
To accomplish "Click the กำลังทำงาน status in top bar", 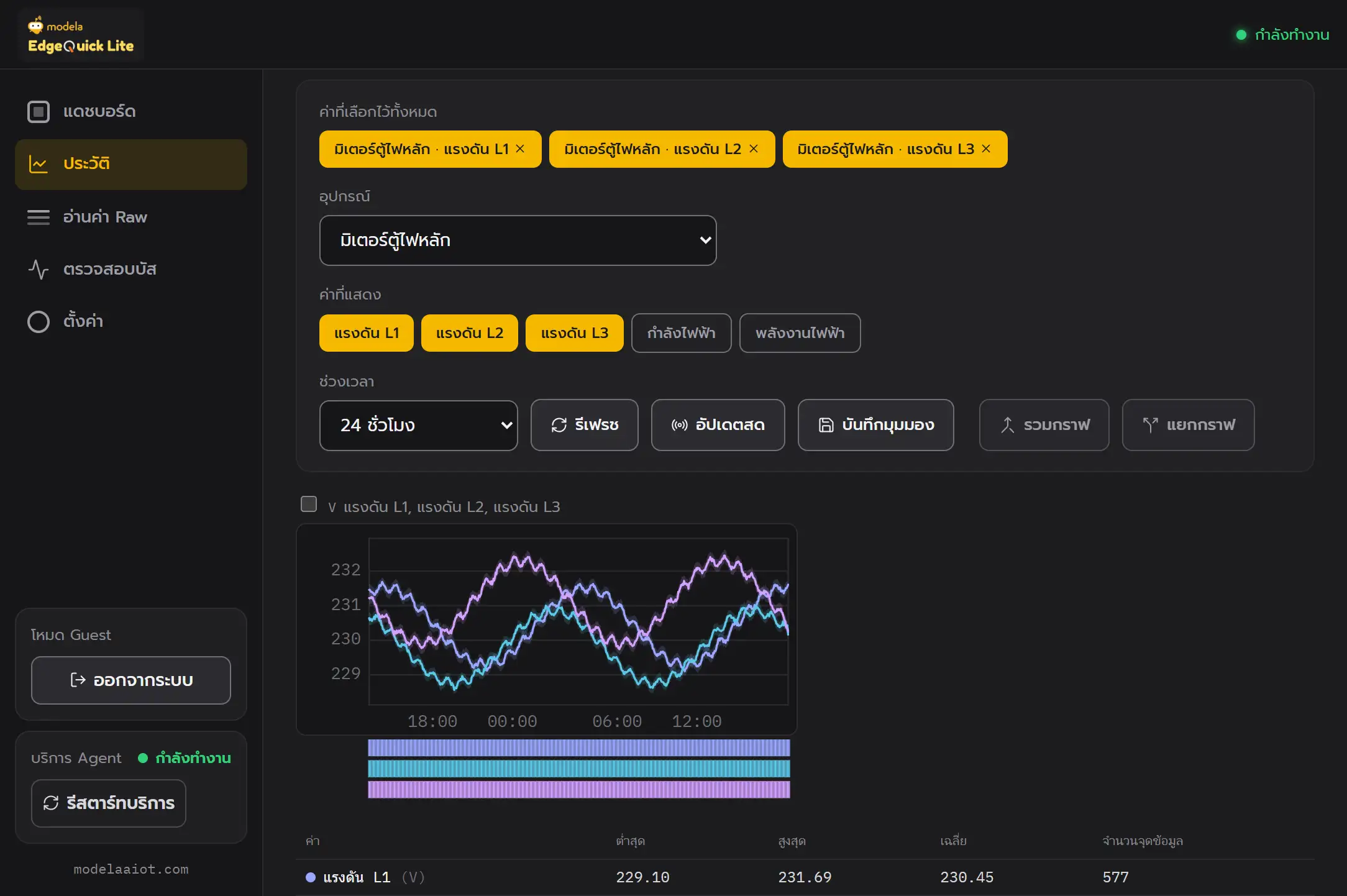I will coord(1282,35).
